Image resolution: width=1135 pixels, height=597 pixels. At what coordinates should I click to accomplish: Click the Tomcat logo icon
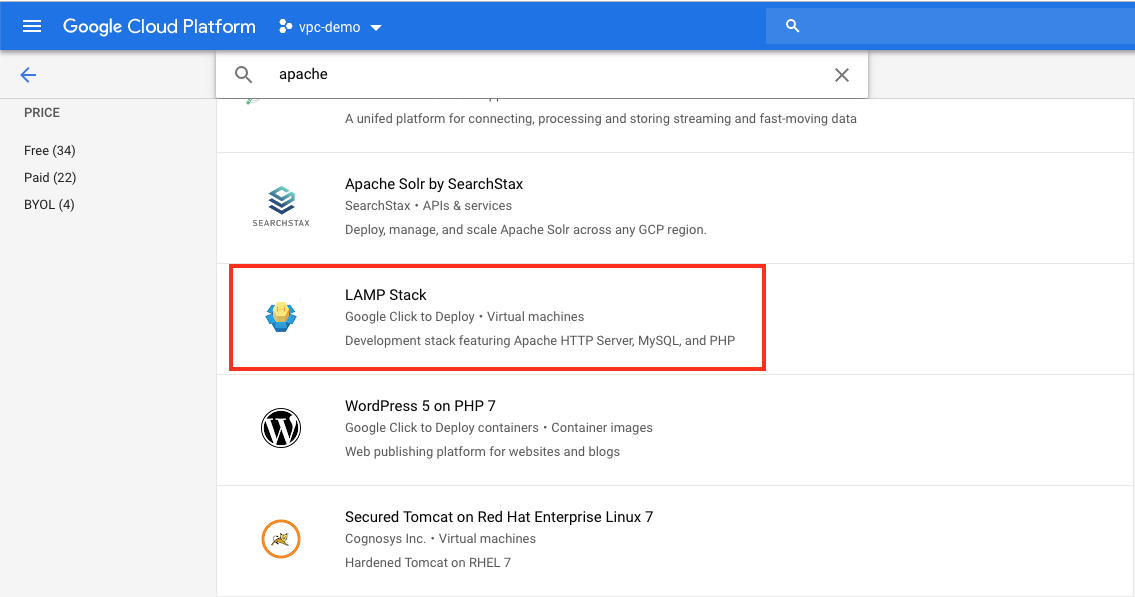pos(281,540)
